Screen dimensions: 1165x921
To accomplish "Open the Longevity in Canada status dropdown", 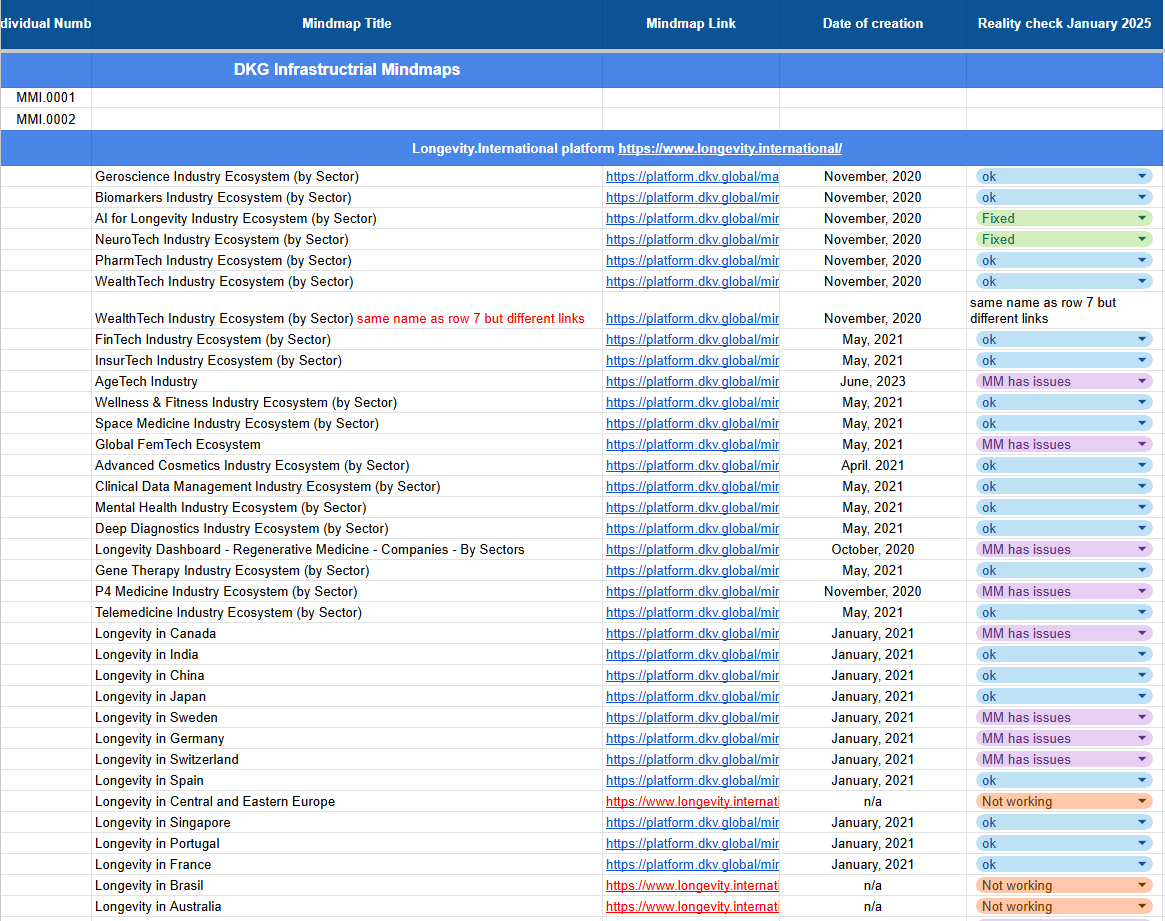I will pos(1141,634).
